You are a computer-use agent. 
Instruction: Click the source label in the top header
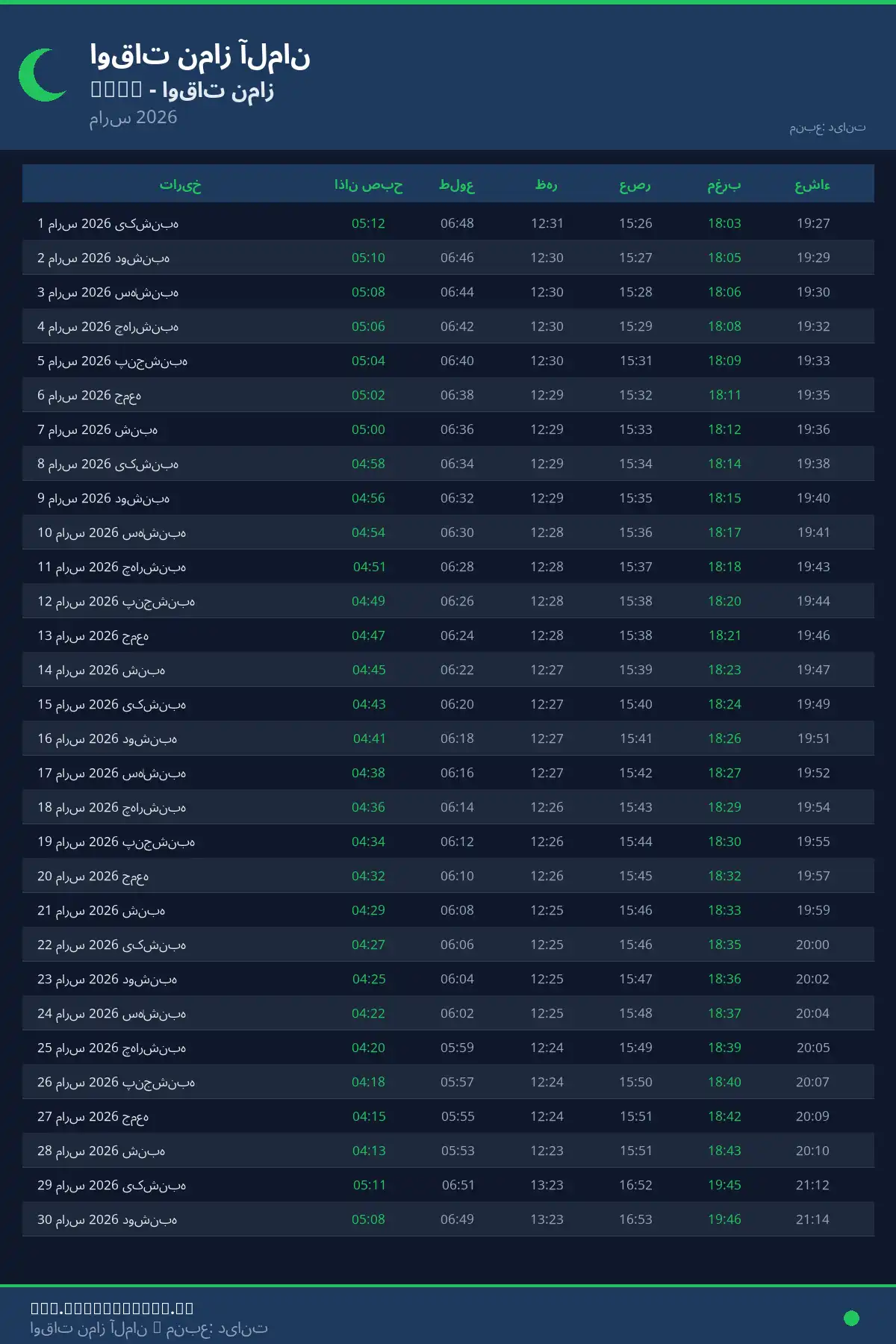(x=827, y=128)
